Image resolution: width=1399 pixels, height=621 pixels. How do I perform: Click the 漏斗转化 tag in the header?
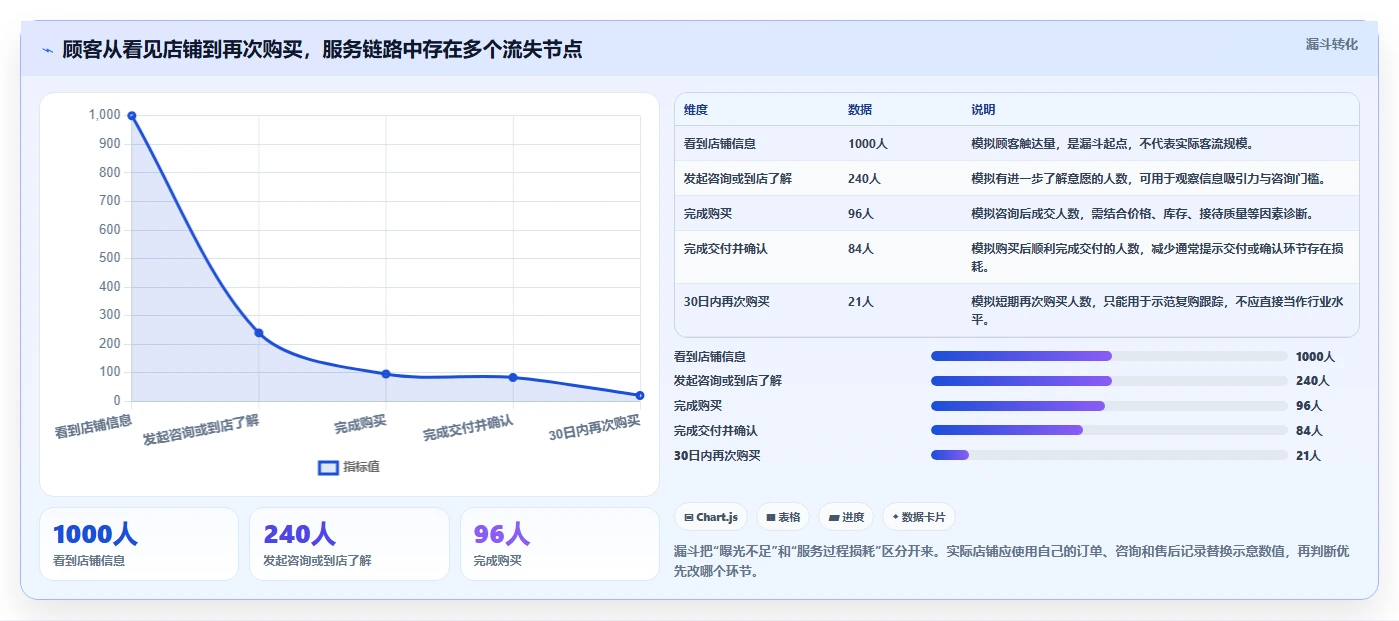click(x=1331, y=44)
